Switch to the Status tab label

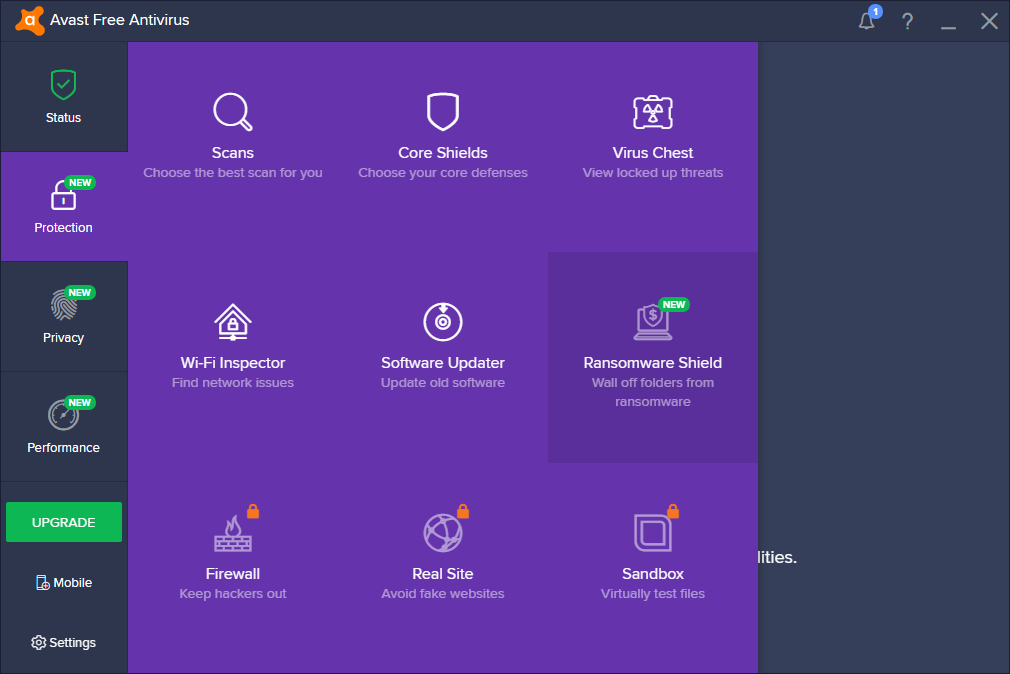point(63,118)
